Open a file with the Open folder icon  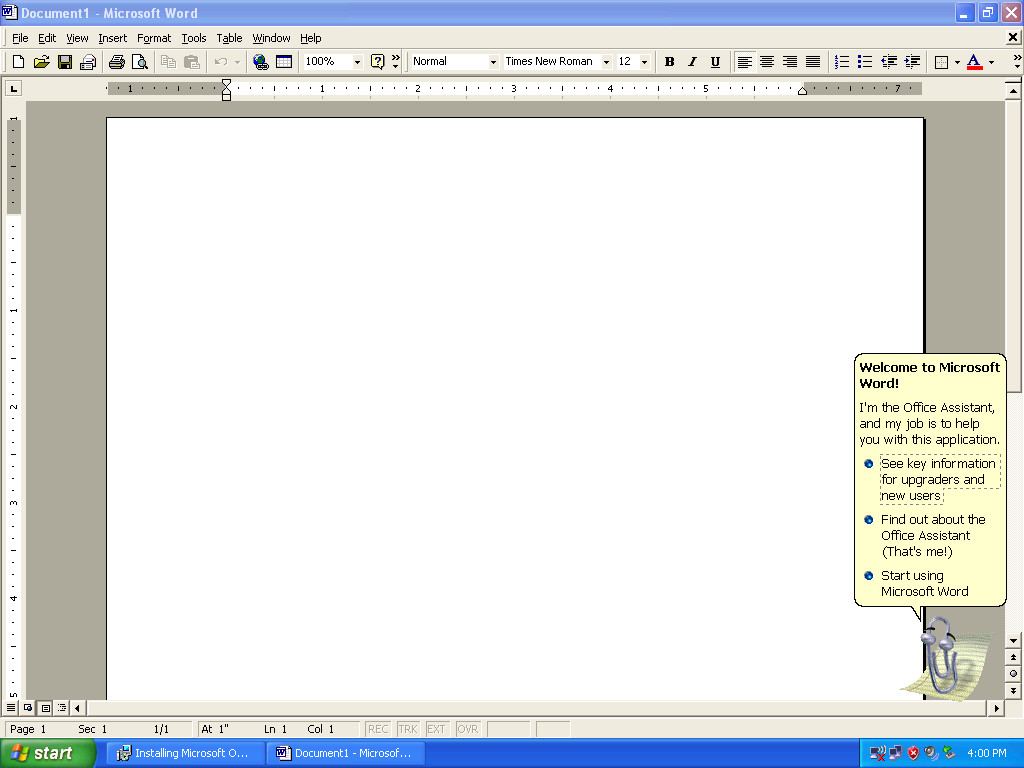(x=42, y=61)
